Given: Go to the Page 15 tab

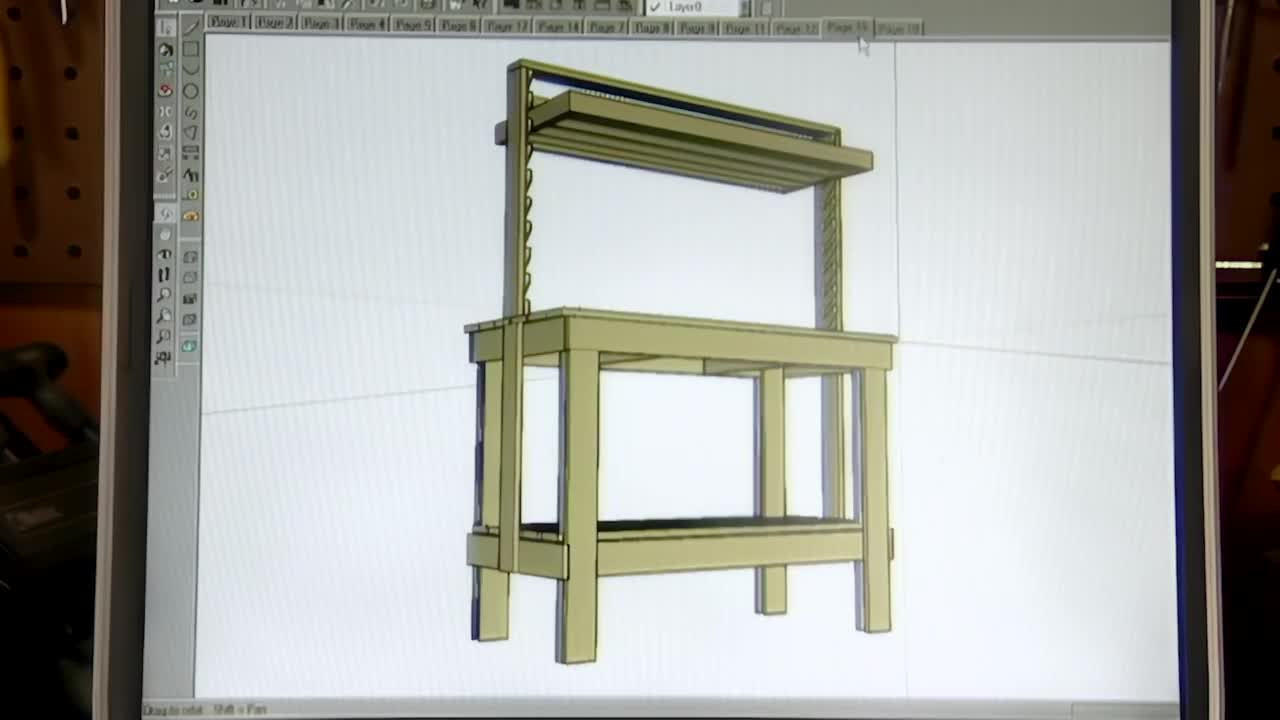Looking at the screenshot, I should pos(846,28).
